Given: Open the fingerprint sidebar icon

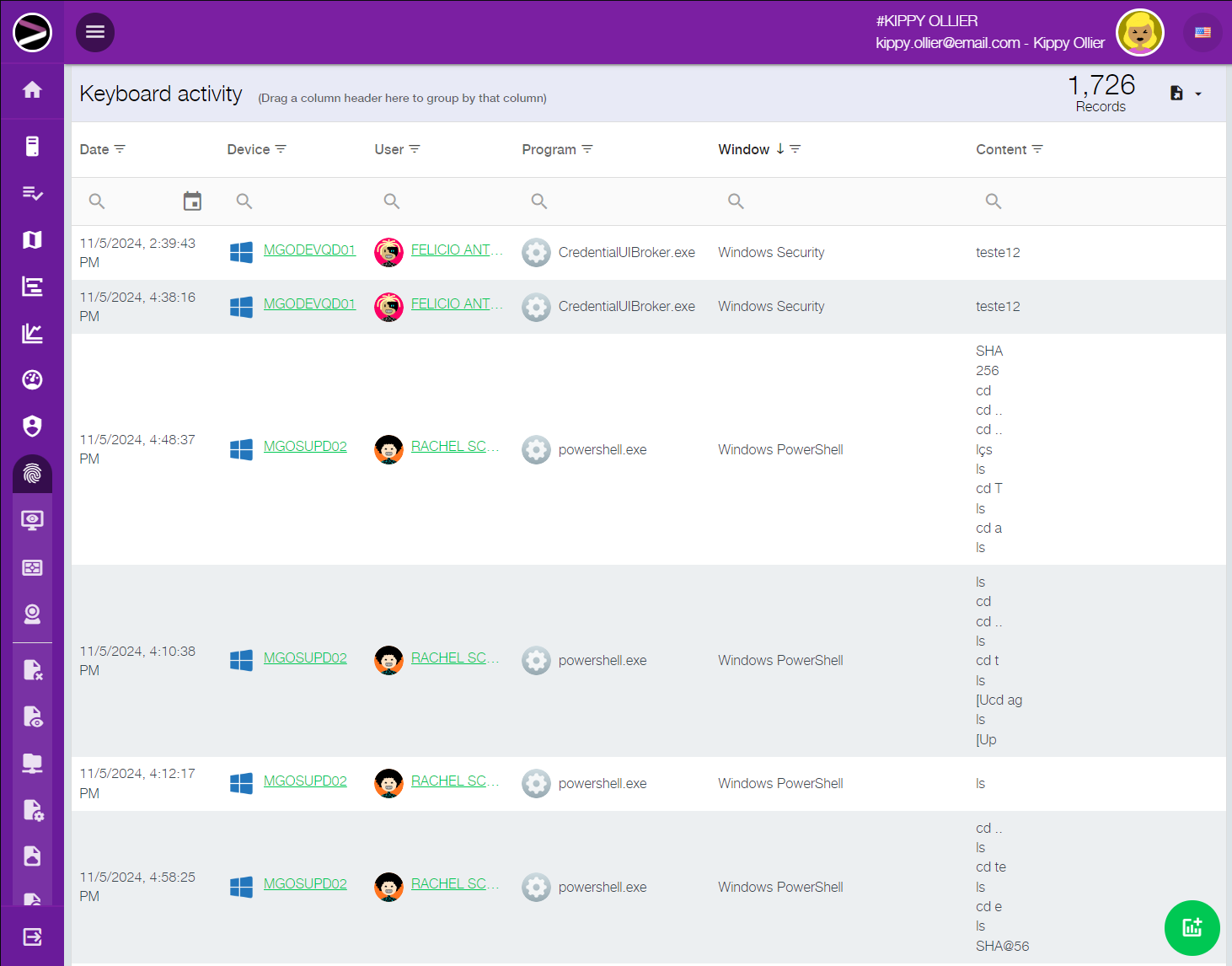Looking at the screenshot, I should [32, 473].
